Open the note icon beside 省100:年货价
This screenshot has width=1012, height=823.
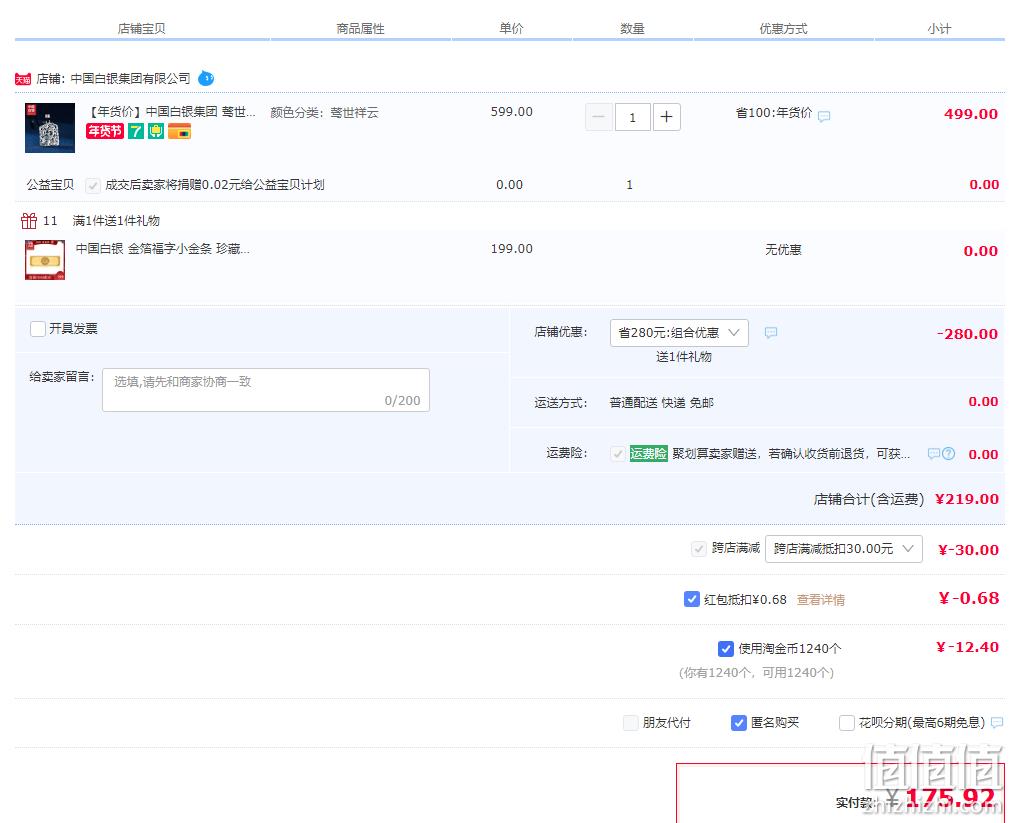tap(824, 116)
